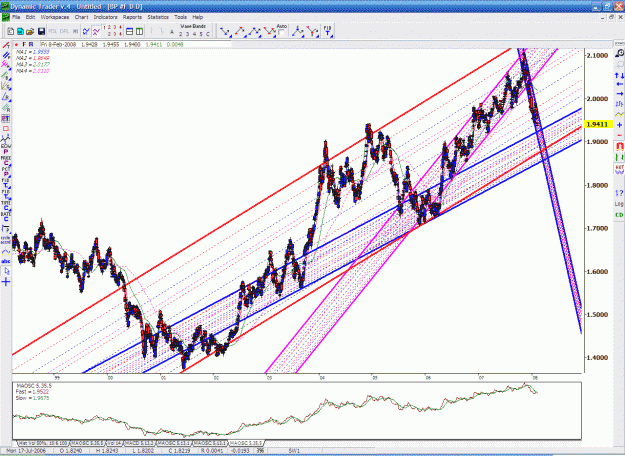Click the up-down arrows icon on right panel
625x456 pixels.
619,76
